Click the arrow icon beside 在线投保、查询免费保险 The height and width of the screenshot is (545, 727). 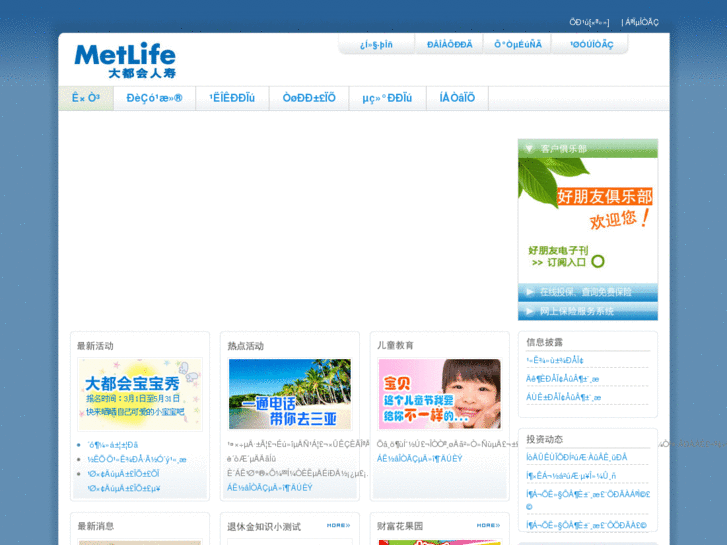point(530,292)
